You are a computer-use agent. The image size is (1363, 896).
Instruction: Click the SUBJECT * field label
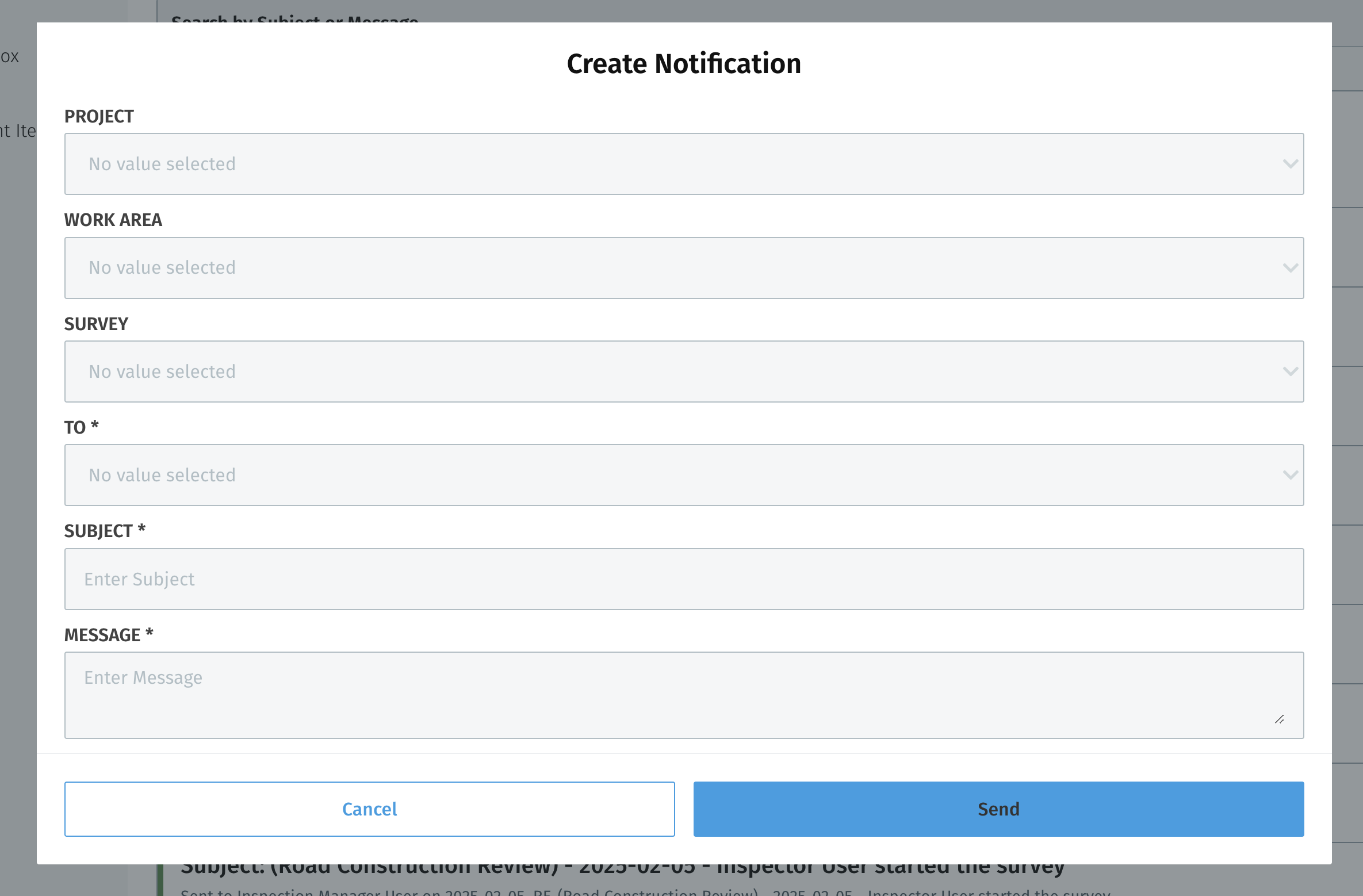point(105,531)
